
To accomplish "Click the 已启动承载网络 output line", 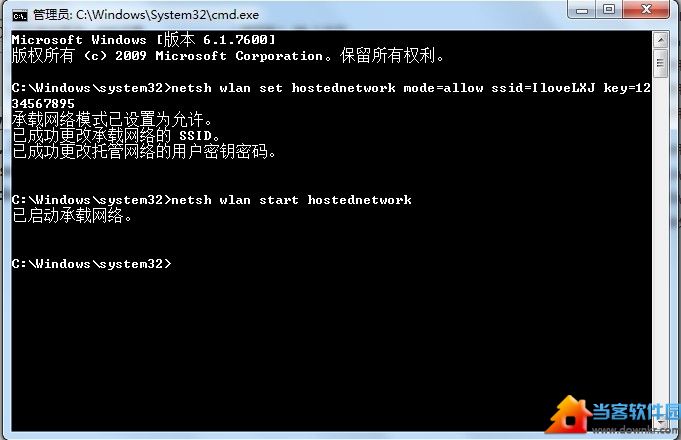I will [x=72, y=215].
